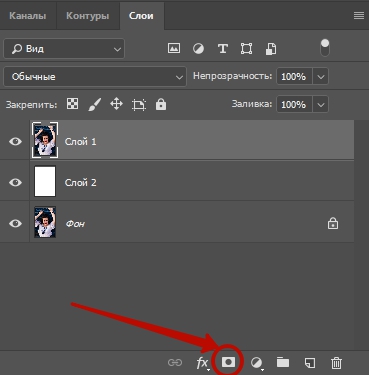The width and height of the screenshot is (369, 375).
Task: Hide Слой 2 visibility eye
Action: [15, 182]
